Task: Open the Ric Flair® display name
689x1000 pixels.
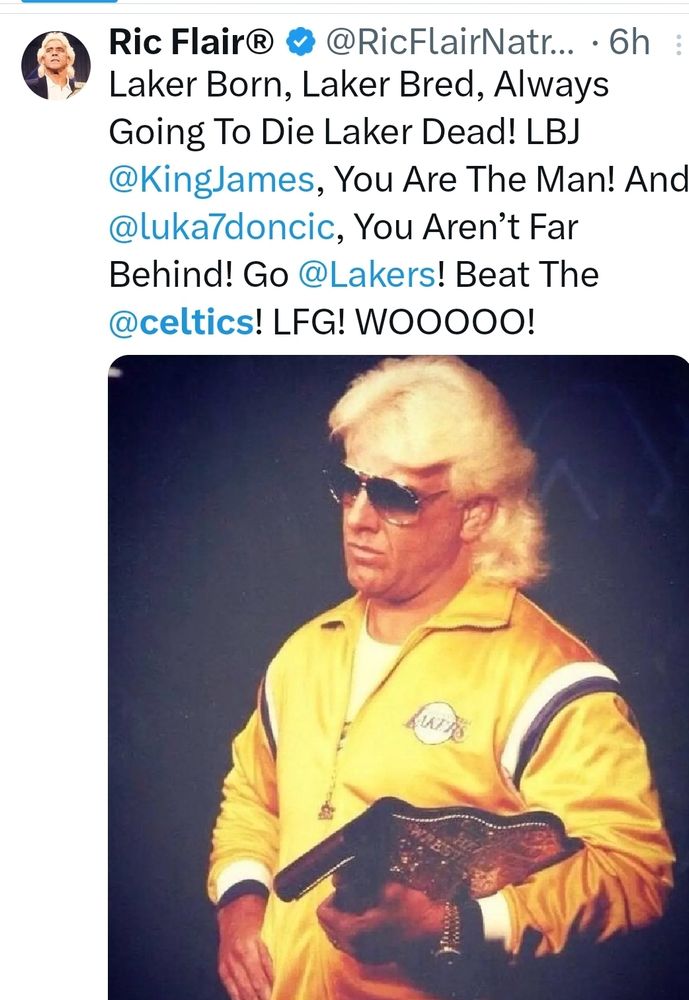Action: [x=191, y=42]
